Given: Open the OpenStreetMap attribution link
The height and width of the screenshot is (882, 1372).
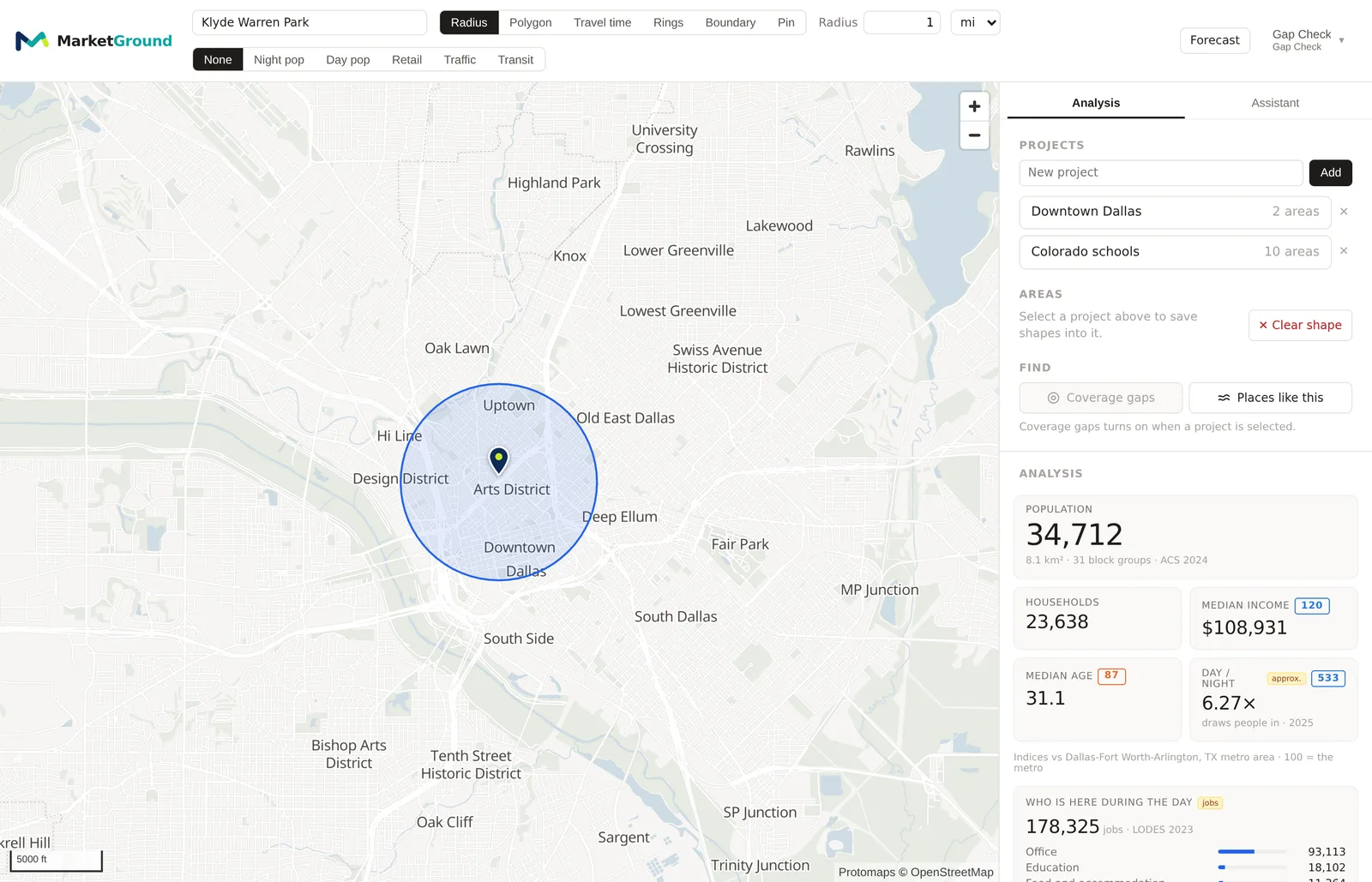Looking at the screenshot, I should [952, 872].
